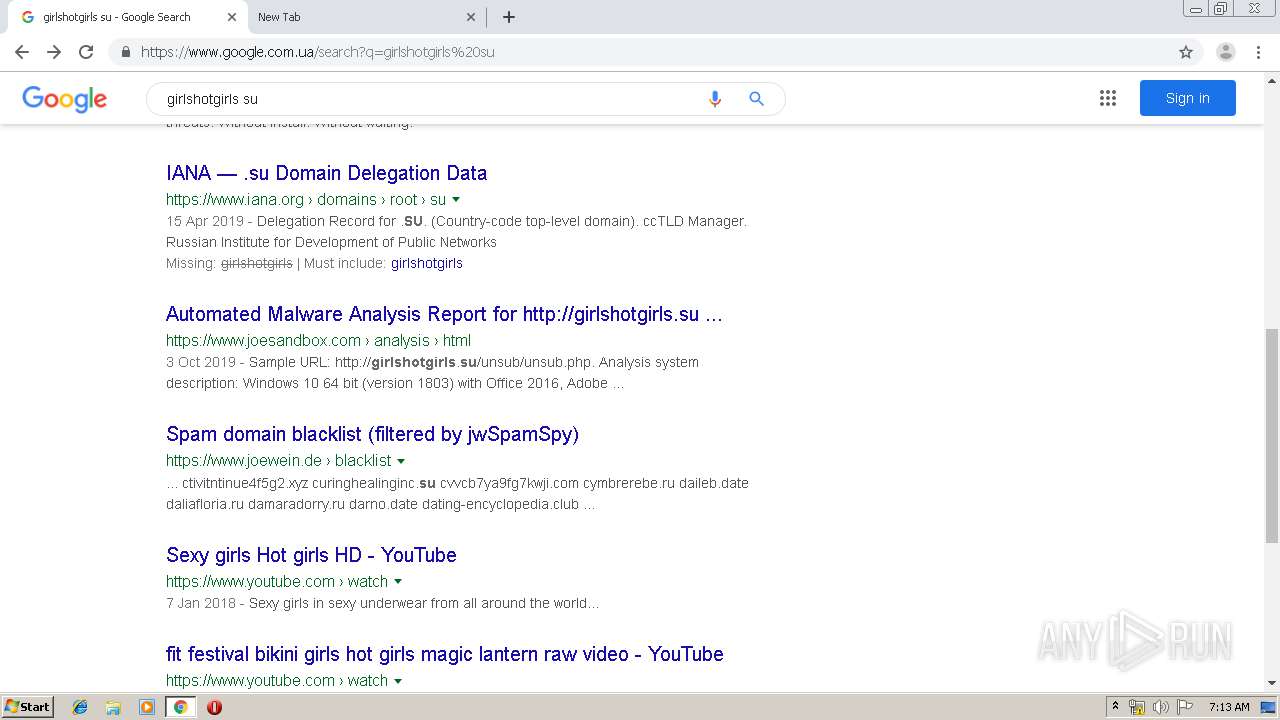Open network tray icon
The height and width of the screenshot is (720, 1280).
point(1137,707)
